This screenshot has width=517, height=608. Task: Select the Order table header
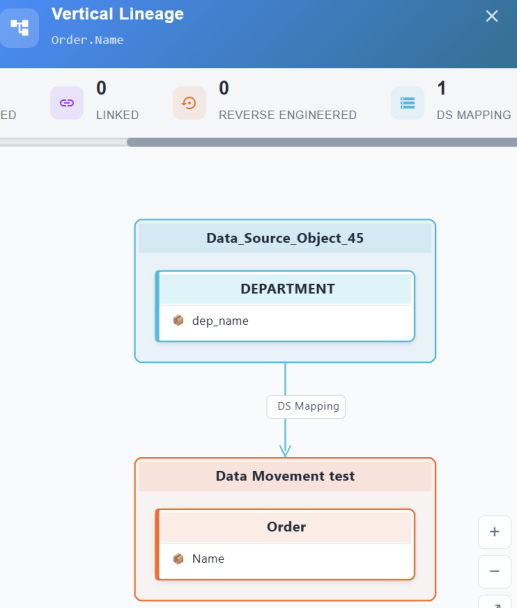pos(285,527)
